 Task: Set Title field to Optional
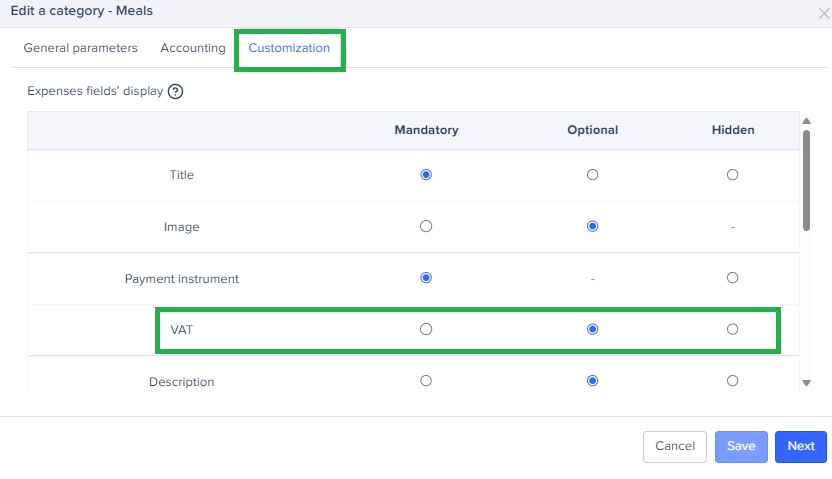click(x=592, y=175)
